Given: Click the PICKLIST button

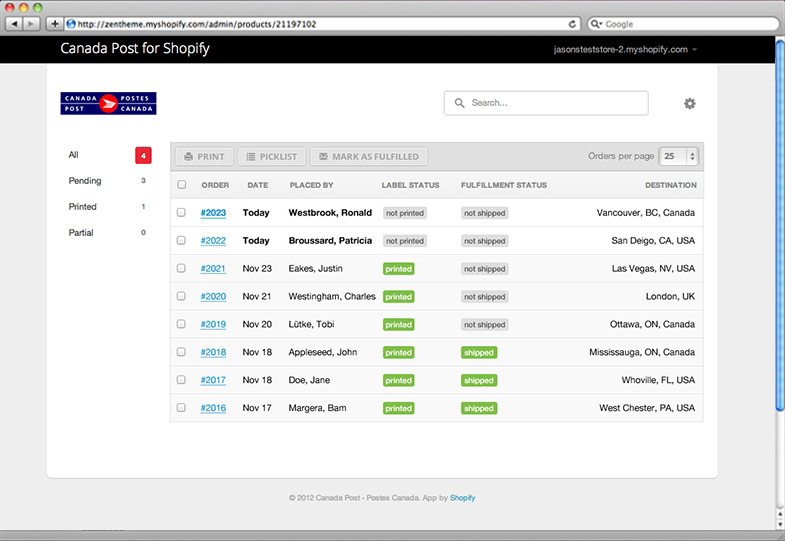Looking at the screenshot, I should click(271, 157).
